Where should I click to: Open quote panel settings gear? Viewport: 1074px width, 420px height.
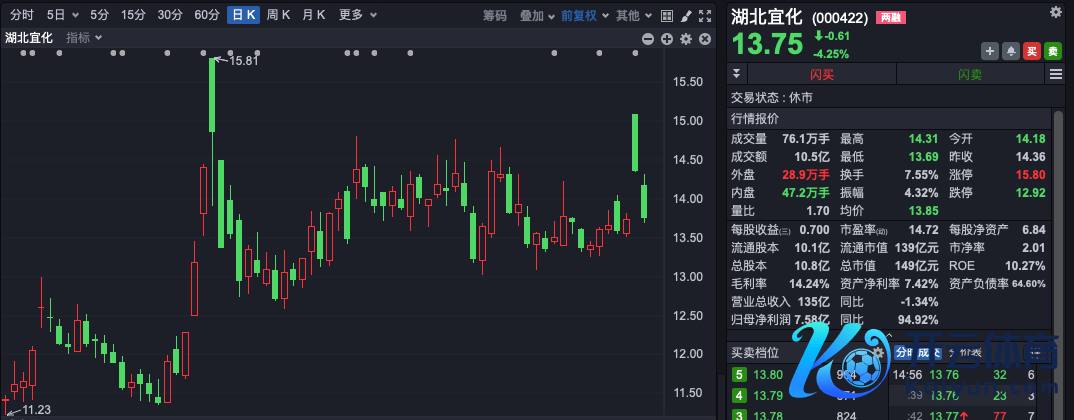1056,12
